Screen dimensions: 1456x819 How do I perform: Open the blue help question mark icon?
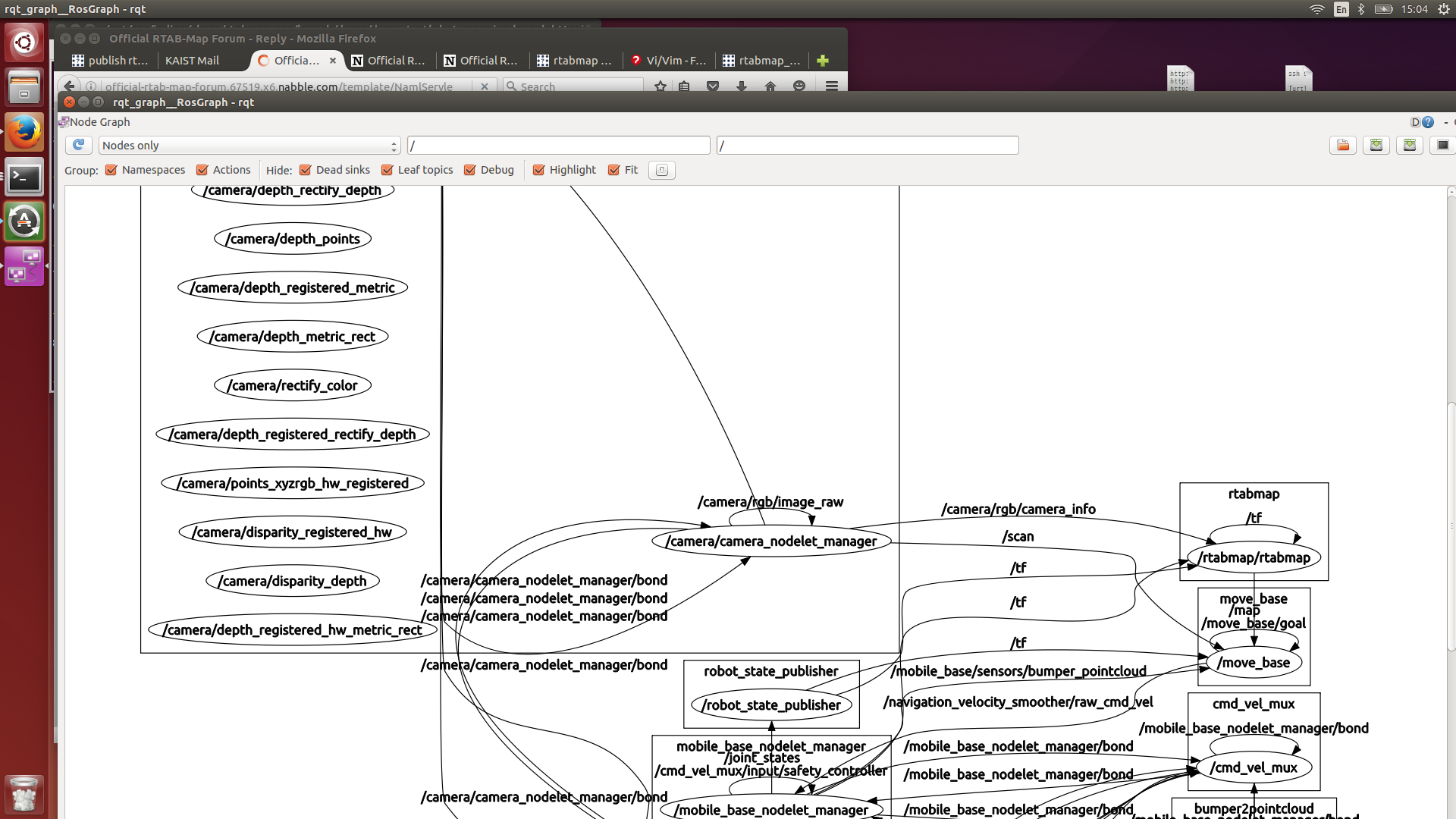(1428, 122)
